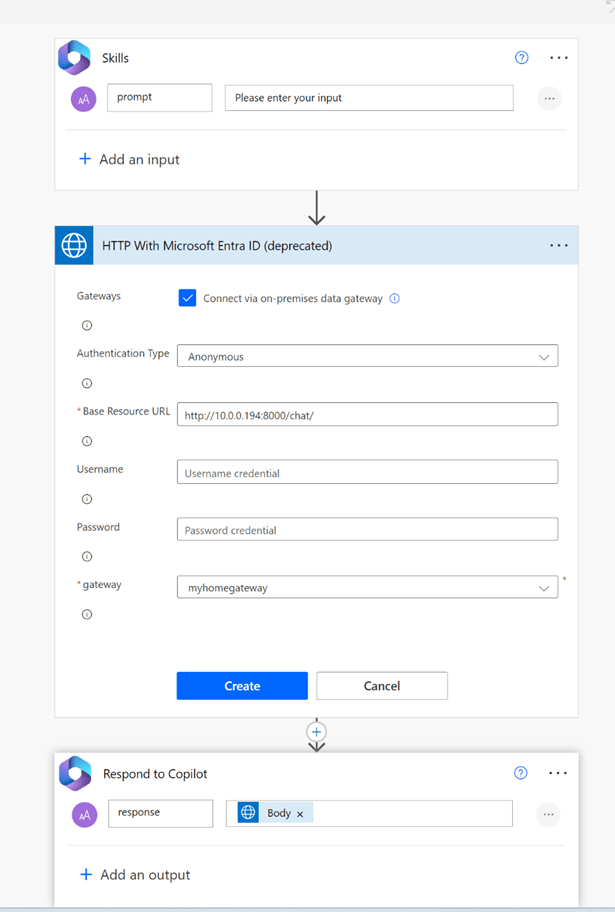Remove the Body token from response

pos(300,814)
